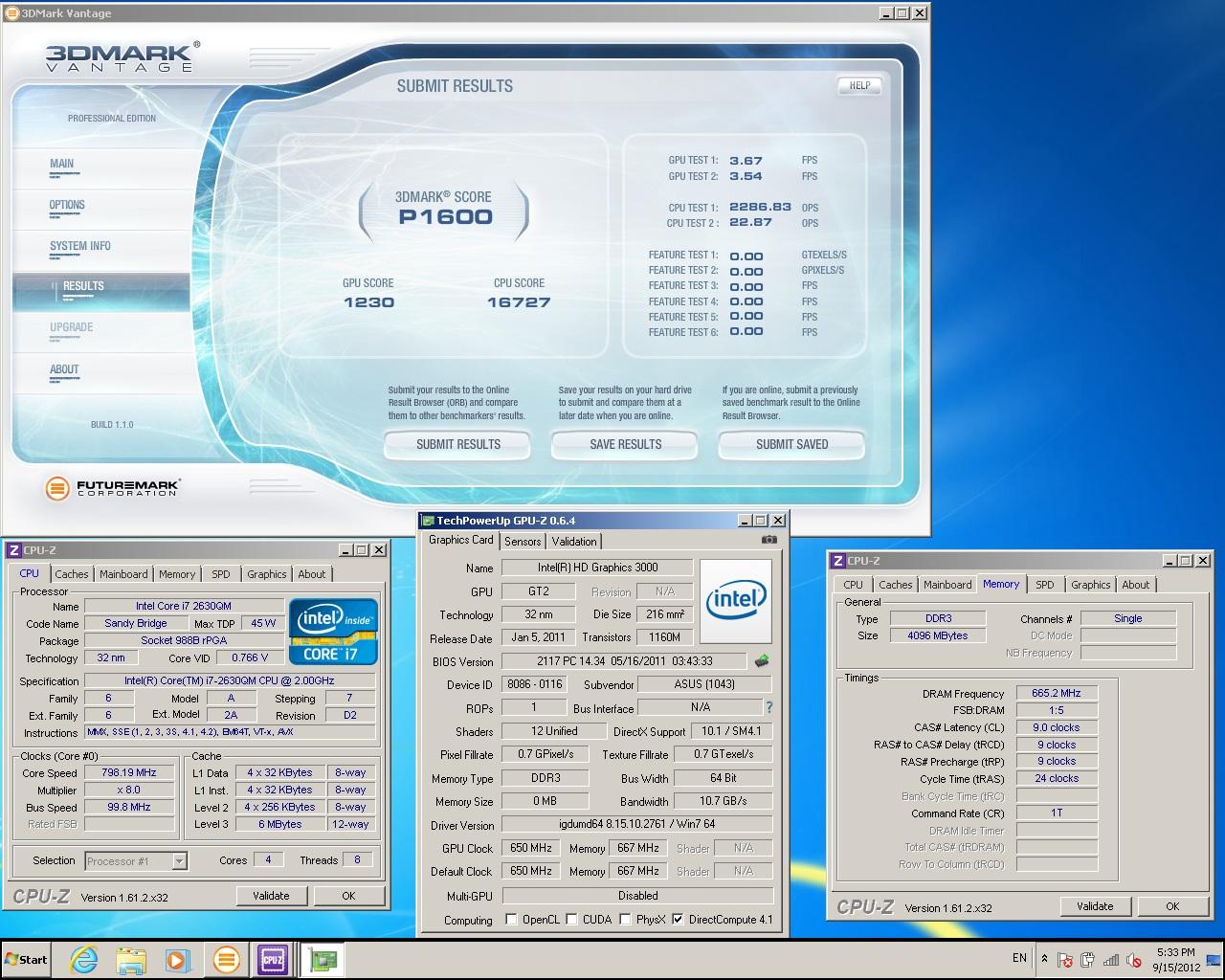This screenshot has height=980, width=1225.
Task: Click the Core Speed 798.19 MHz value
Action: click(128, 772)
